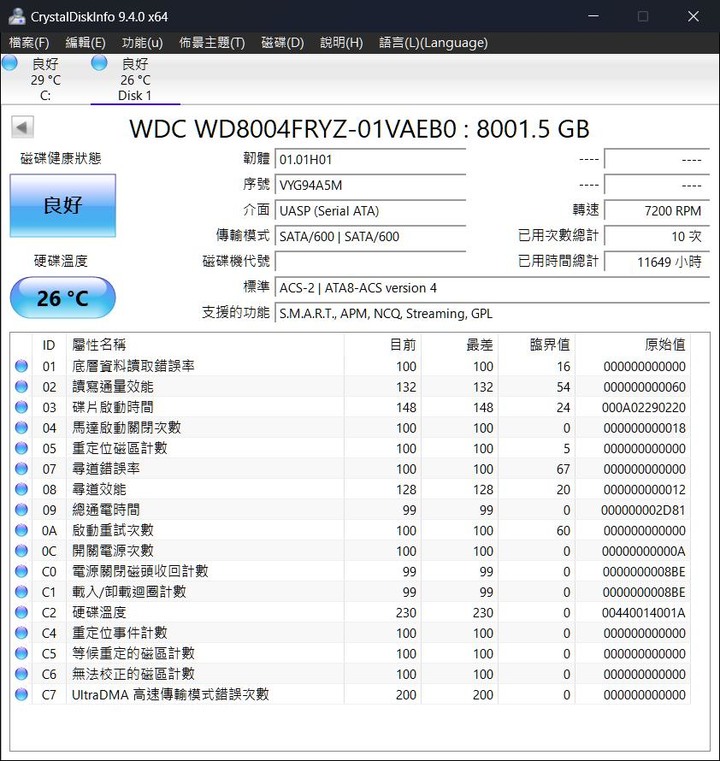The height and width of the screenshot is (761, 720).
Task: Click status dot for attribute 0A 啟動重試次數
Action: pos(21,530)
